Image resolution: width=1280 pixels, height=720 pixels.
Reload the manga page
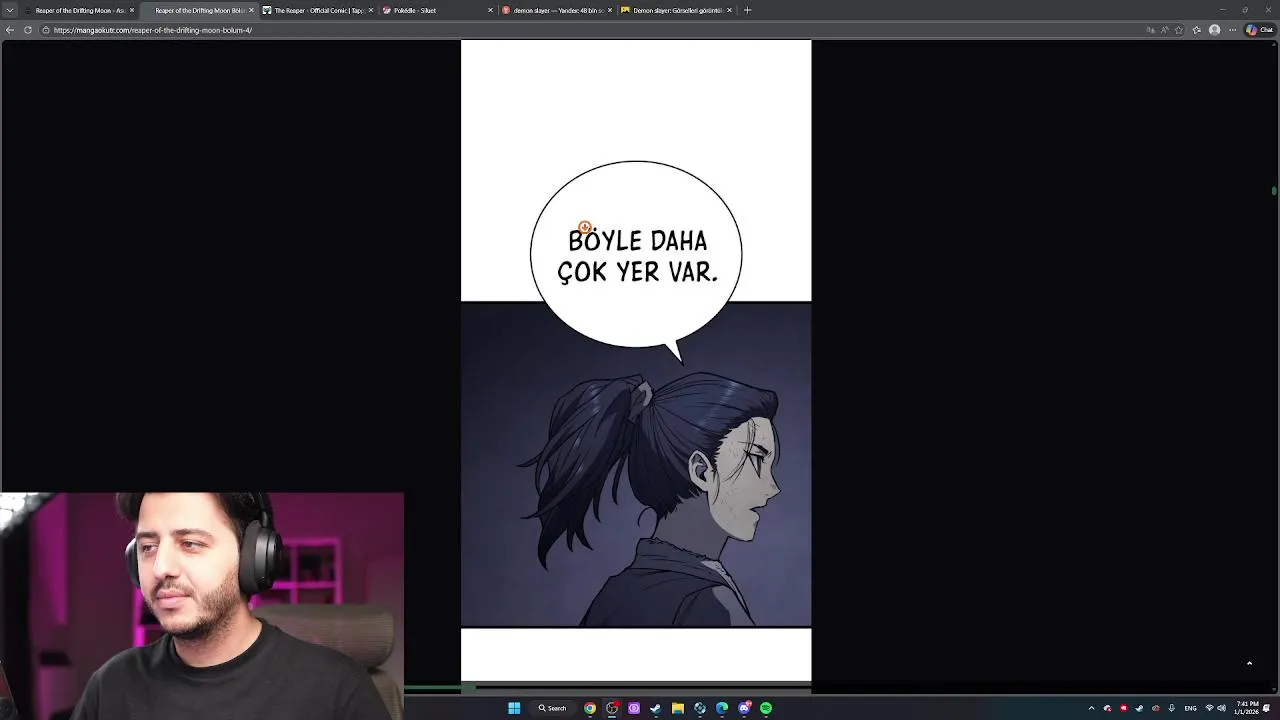pos(28,30)
